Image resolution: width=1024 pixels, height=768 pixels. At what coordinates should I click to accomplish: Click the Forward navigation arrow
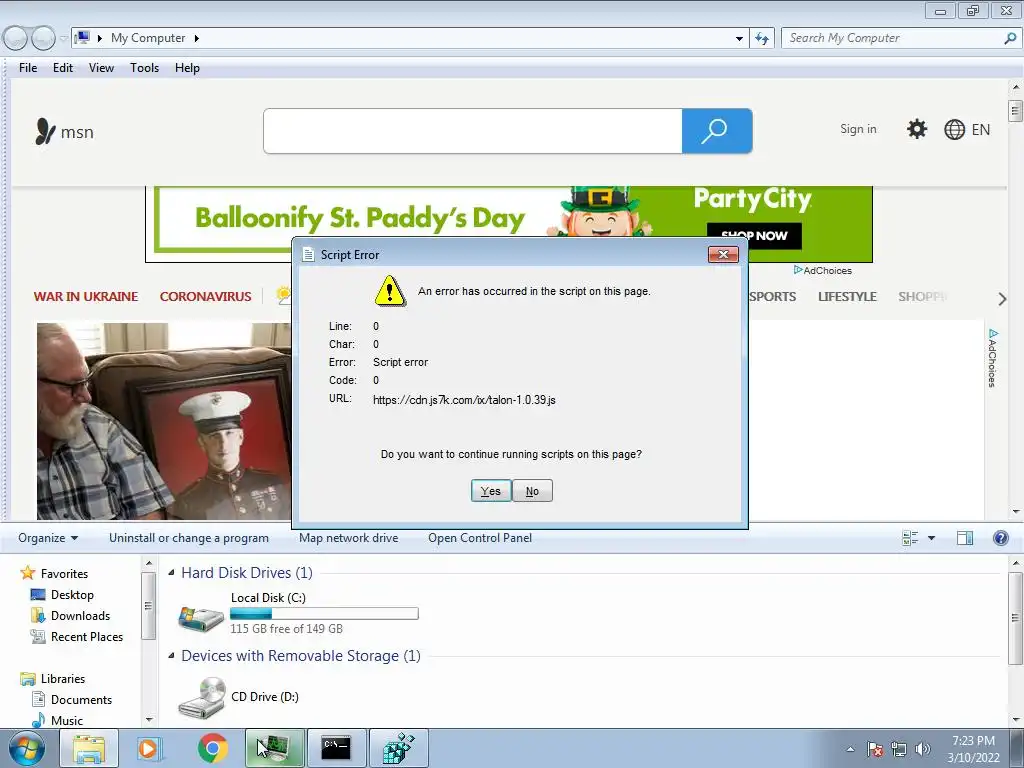point(43,38)
